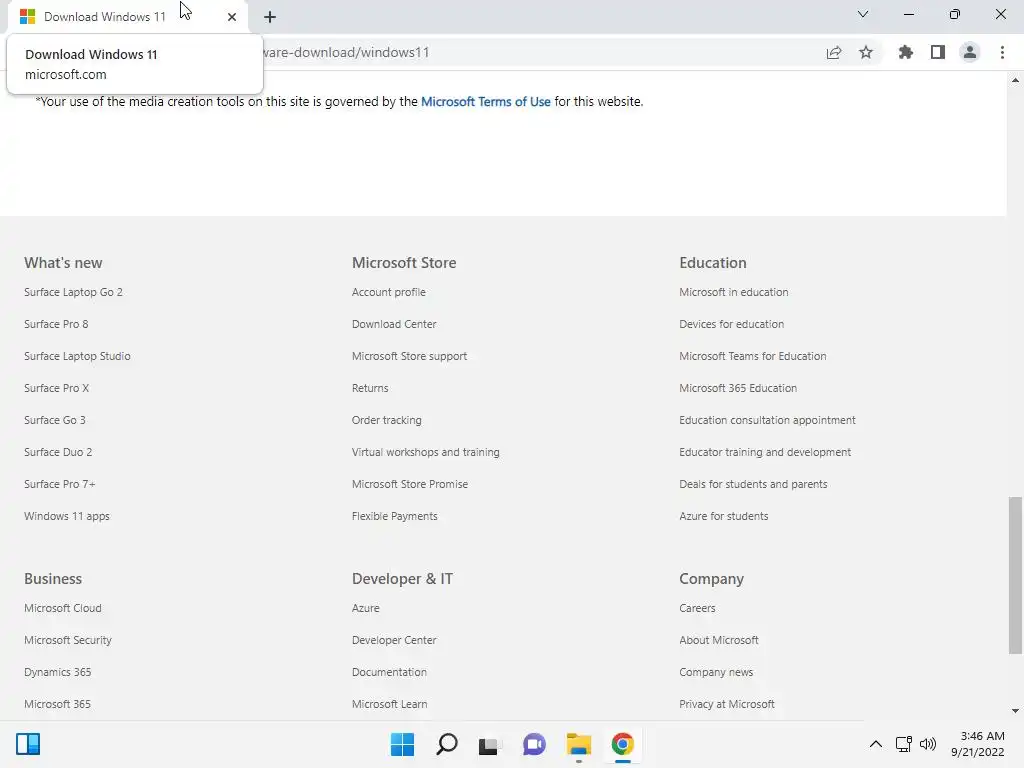Open taskbar Search magnifier
1024x768 pixels.
[447, 744]
